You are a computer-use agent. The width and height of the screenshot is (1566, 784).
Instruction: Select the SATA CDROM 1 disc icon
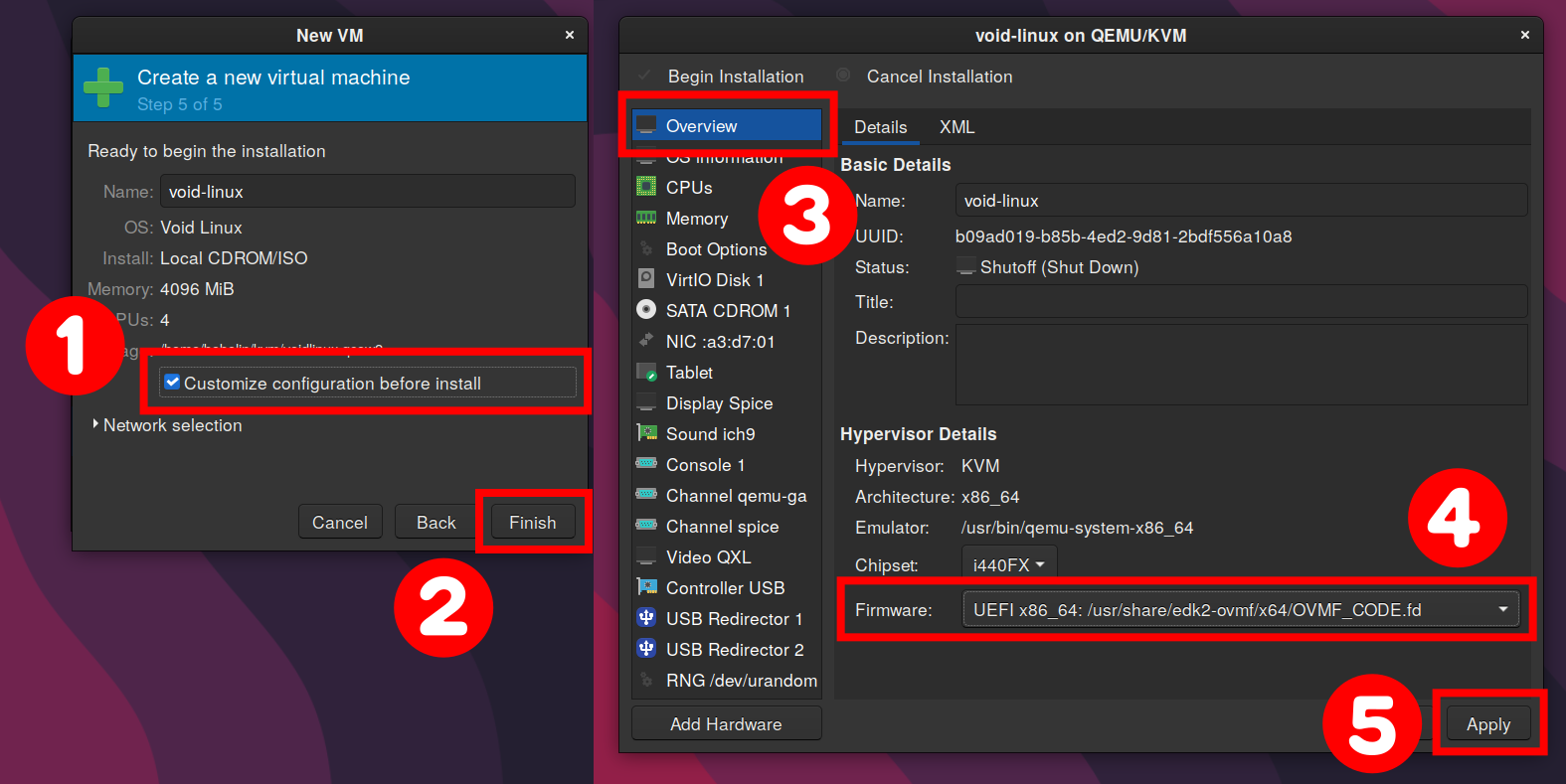(x=646, y=309)
